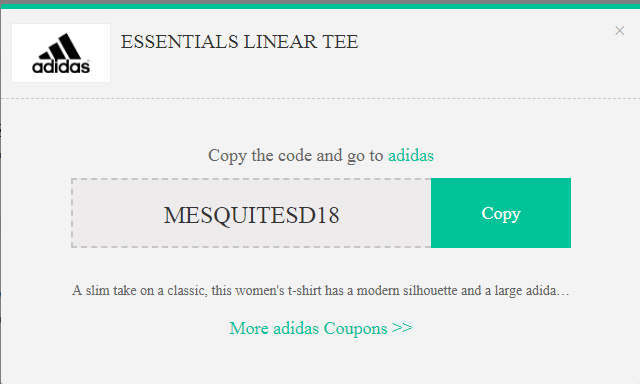The height and width of the screenshot is (384, 640).
Task: Click the gray strip above the teal bar
Action: coord(320,2)
